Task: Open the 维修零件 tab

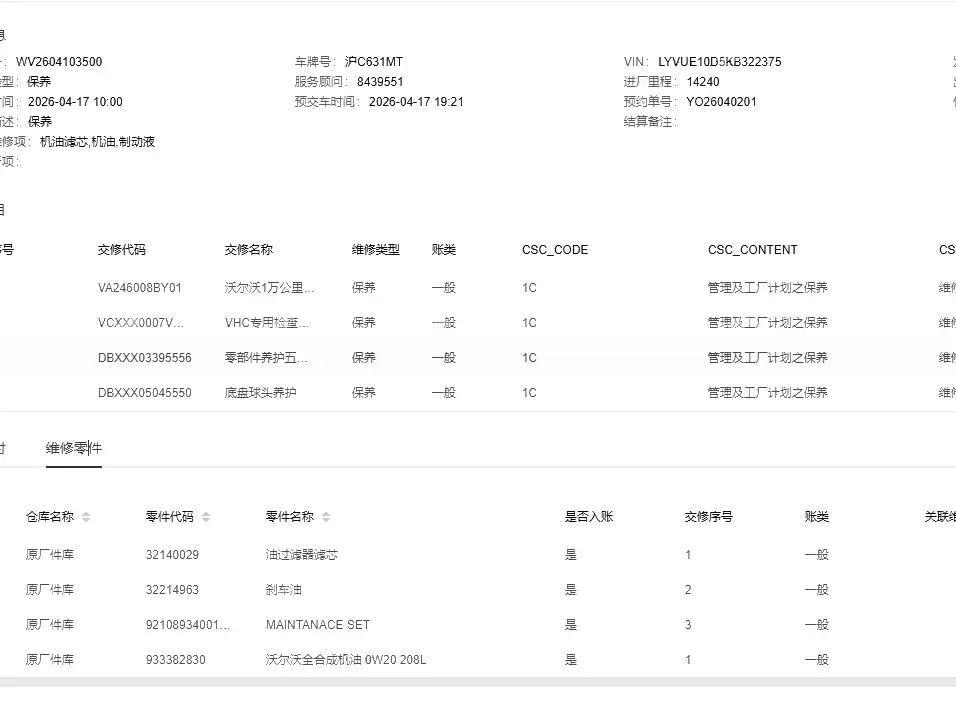Action: (74, 448)
